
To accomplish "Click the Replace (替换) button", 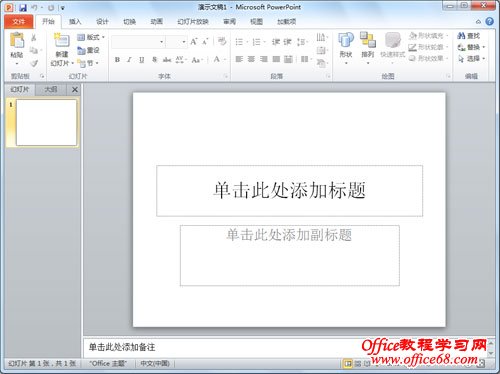I will tap(471, 47).
